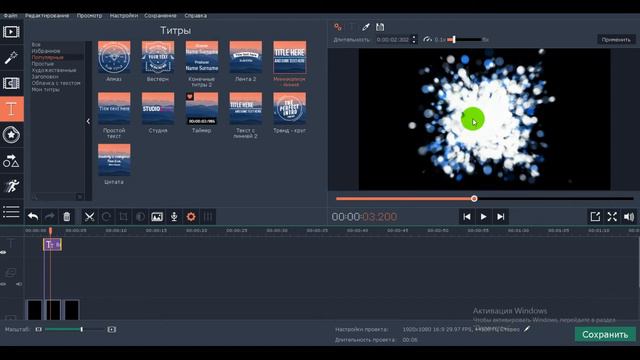This screenshot has width=640, height=360.
Task: Click the orange timeline playhead marker
Action: coord(50,231)
